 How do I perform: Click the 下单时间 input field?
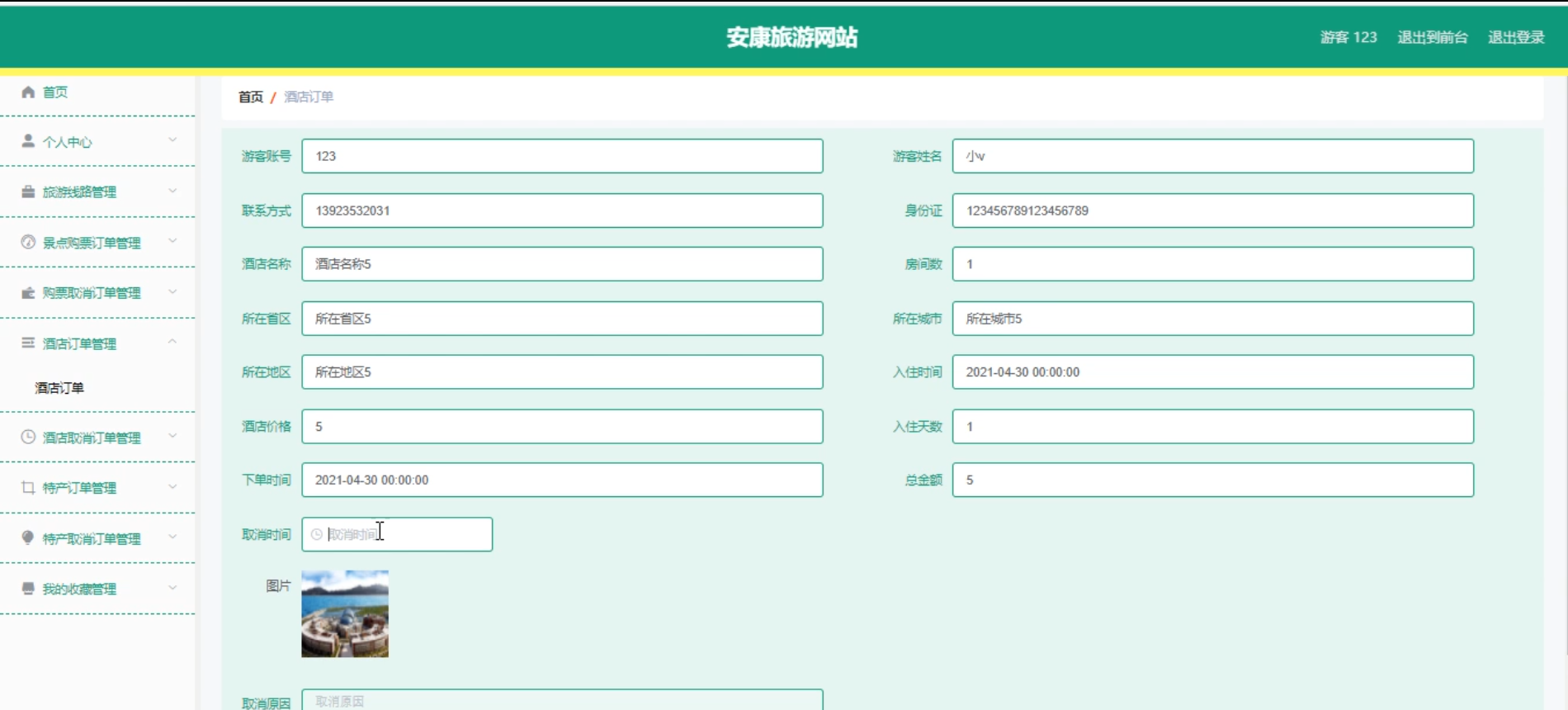[x=562, y=480]
